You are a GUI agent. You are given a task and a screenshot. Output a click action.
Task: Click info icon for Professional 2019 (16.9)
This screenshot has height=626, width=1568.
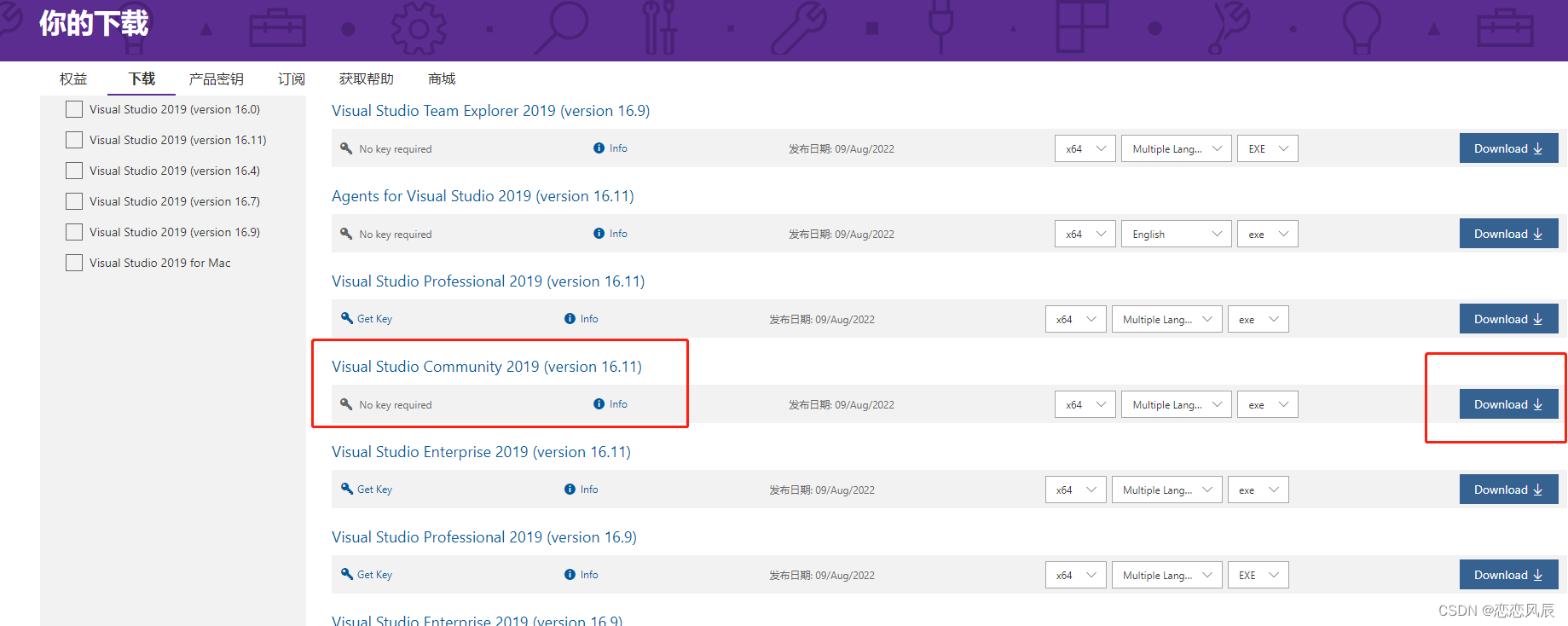(570, 575)
